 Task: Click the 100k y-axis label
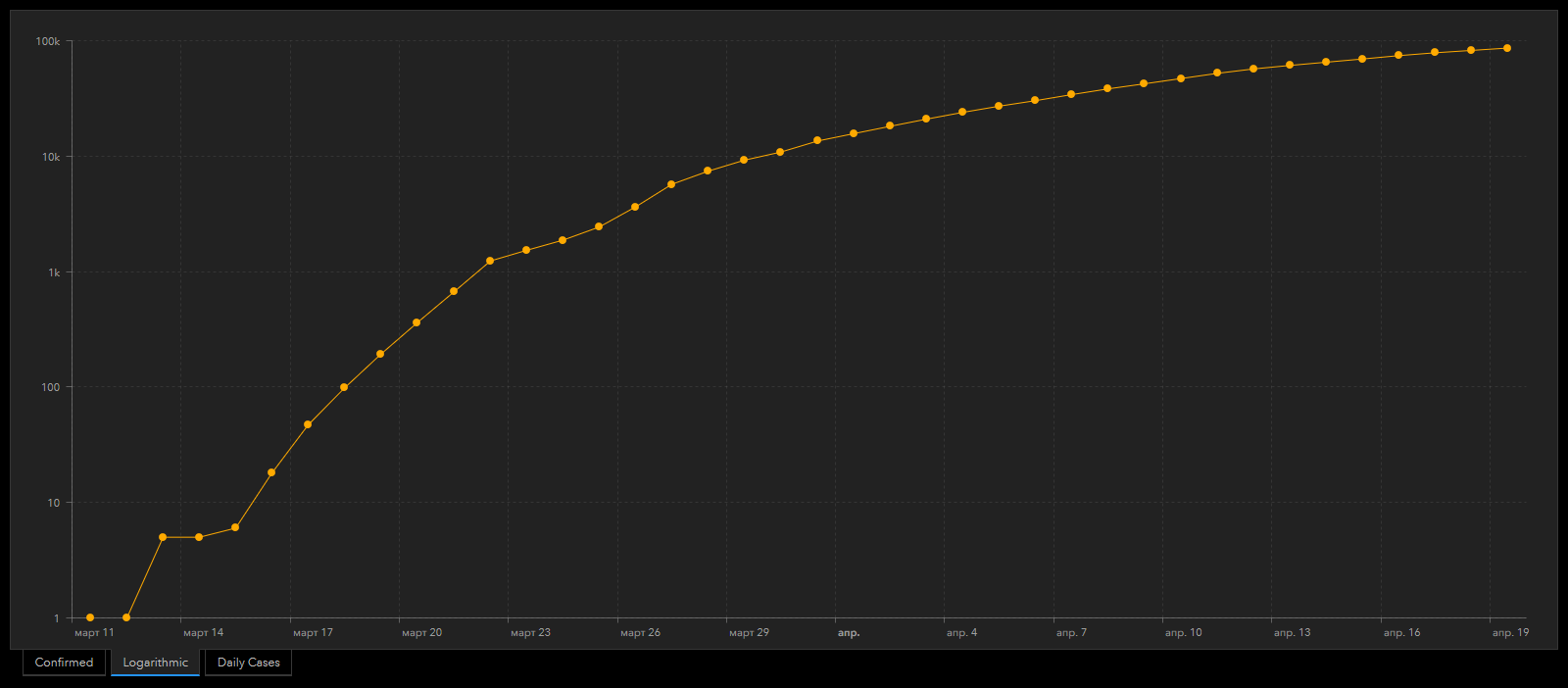click(x=48, y=41)
